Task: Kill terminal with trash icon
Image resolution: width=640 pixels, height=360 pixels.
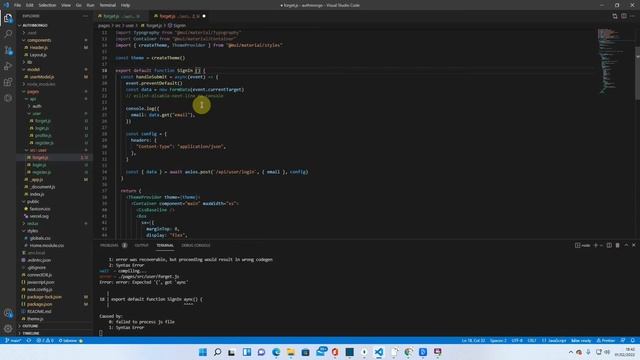Action: tap(618, 245)
